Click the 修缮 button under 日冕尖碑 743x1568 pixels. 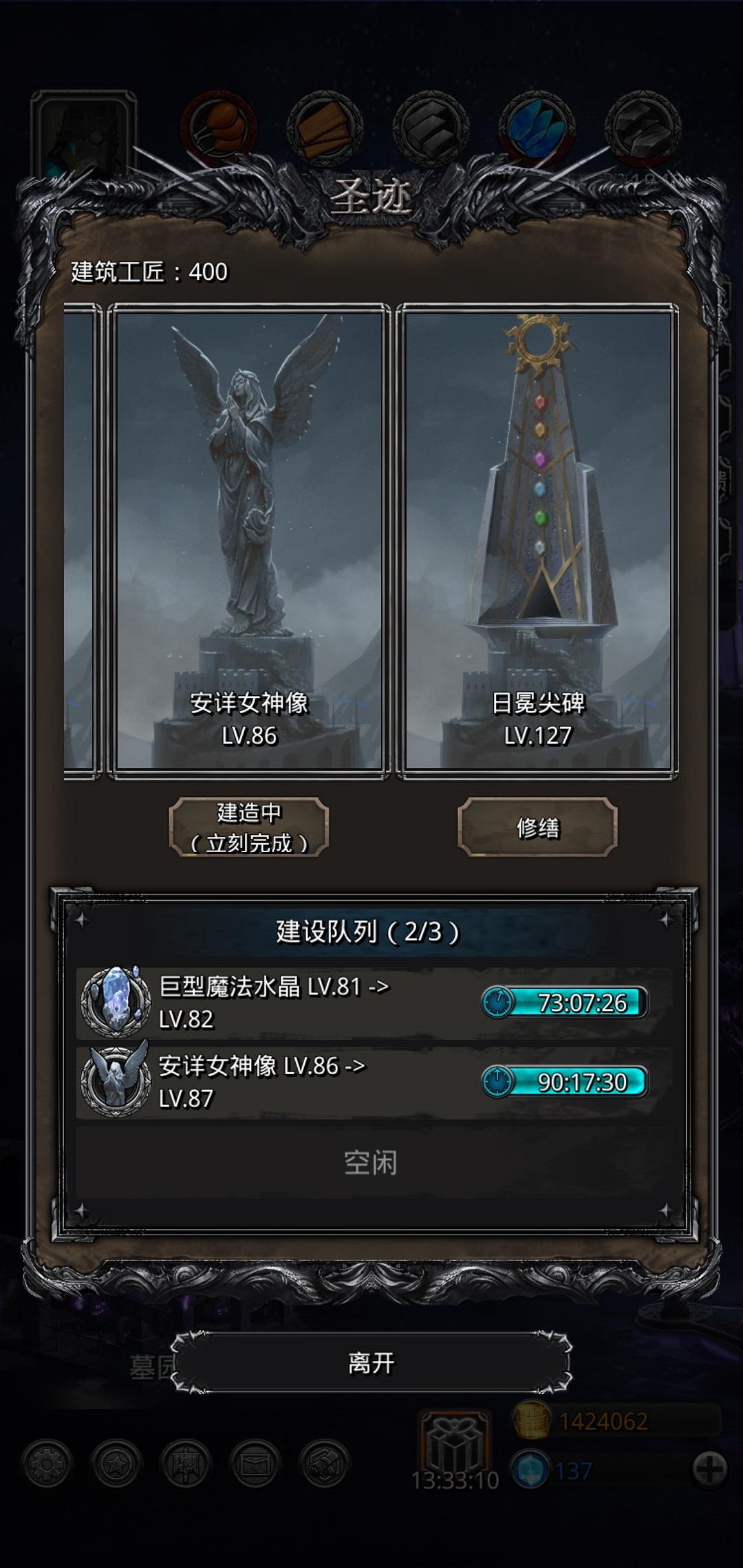537,827
